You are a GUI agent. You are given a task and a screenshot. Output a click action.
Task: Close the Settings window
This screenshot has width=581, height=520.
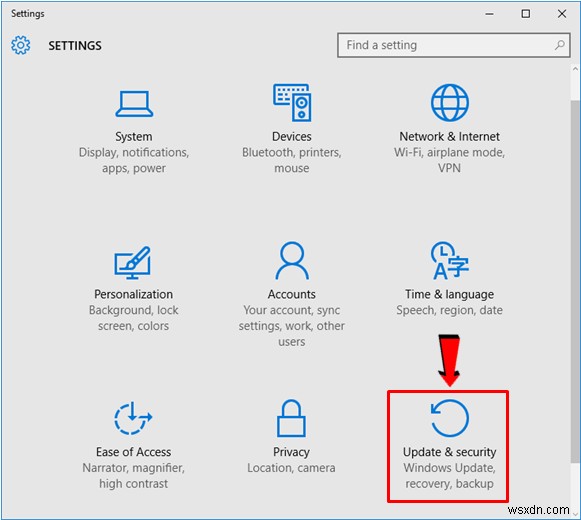(x=562, y=14)
